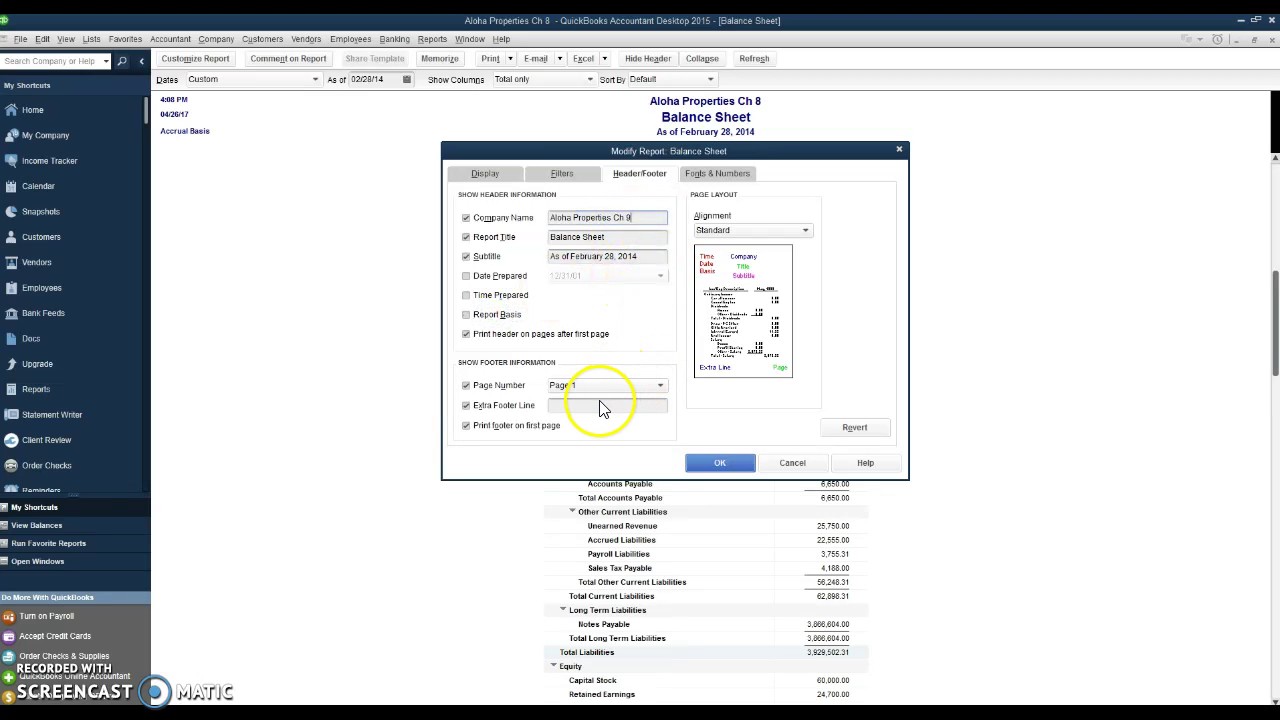1280x720 pixels.
Task: Click the Customize Report button
Action: [195, 59]
